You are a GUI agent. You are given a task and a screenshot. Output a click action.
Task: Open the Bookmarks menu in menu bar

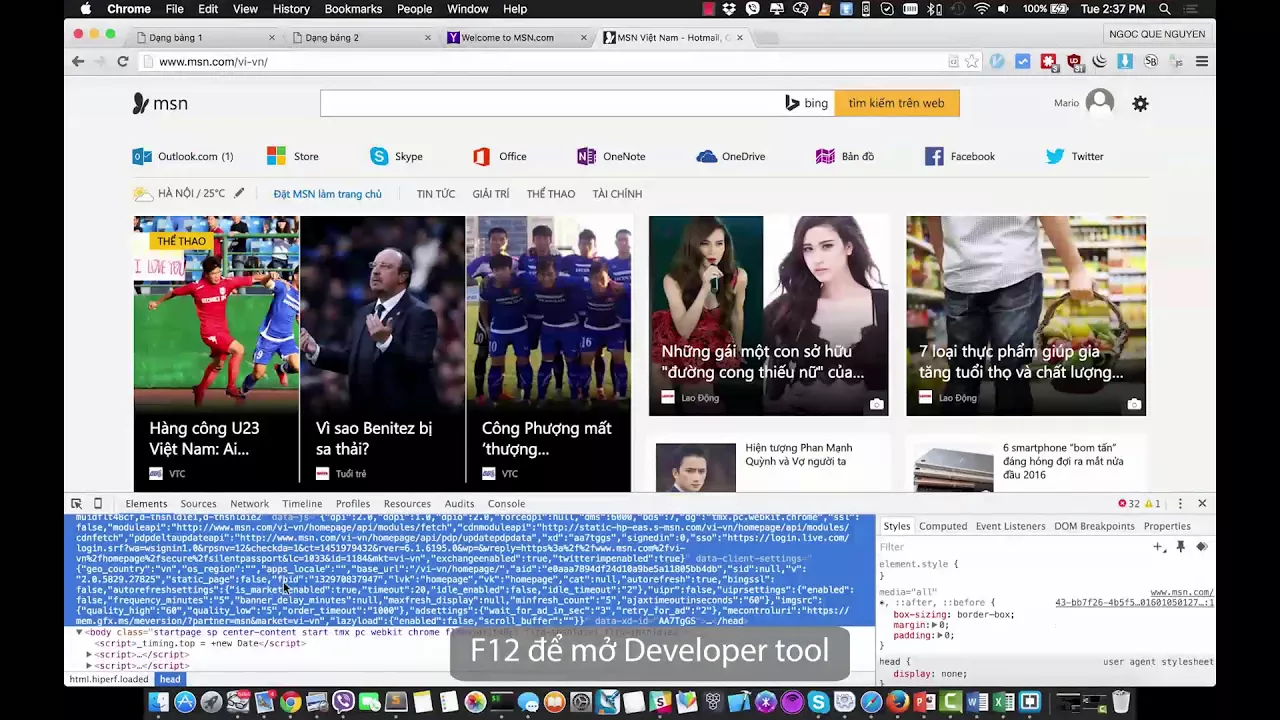pos(353,9)
